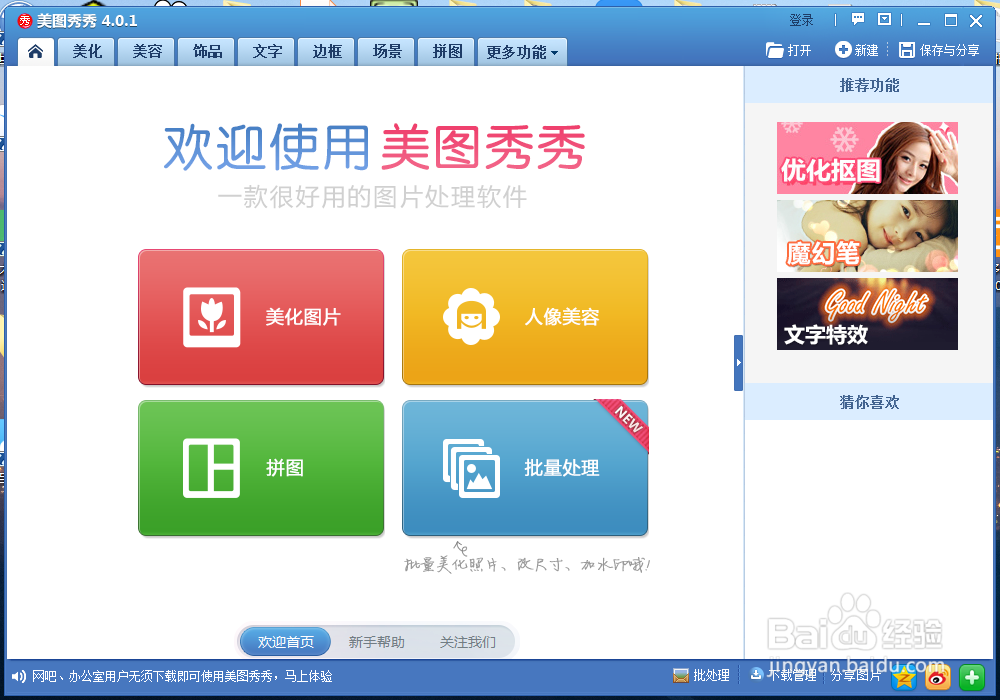Click the yellow star Qzone share icon
1000x700 pixels.
[x=904, y=677]
